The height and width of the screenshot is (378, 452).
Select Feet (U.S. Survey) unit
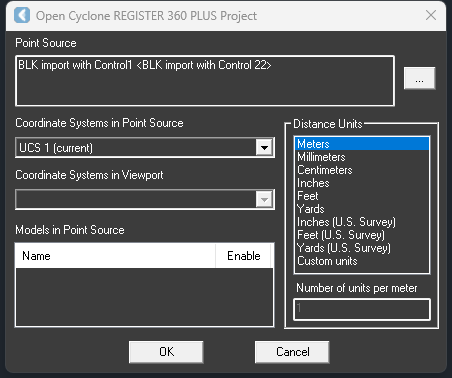pos(362,235)
